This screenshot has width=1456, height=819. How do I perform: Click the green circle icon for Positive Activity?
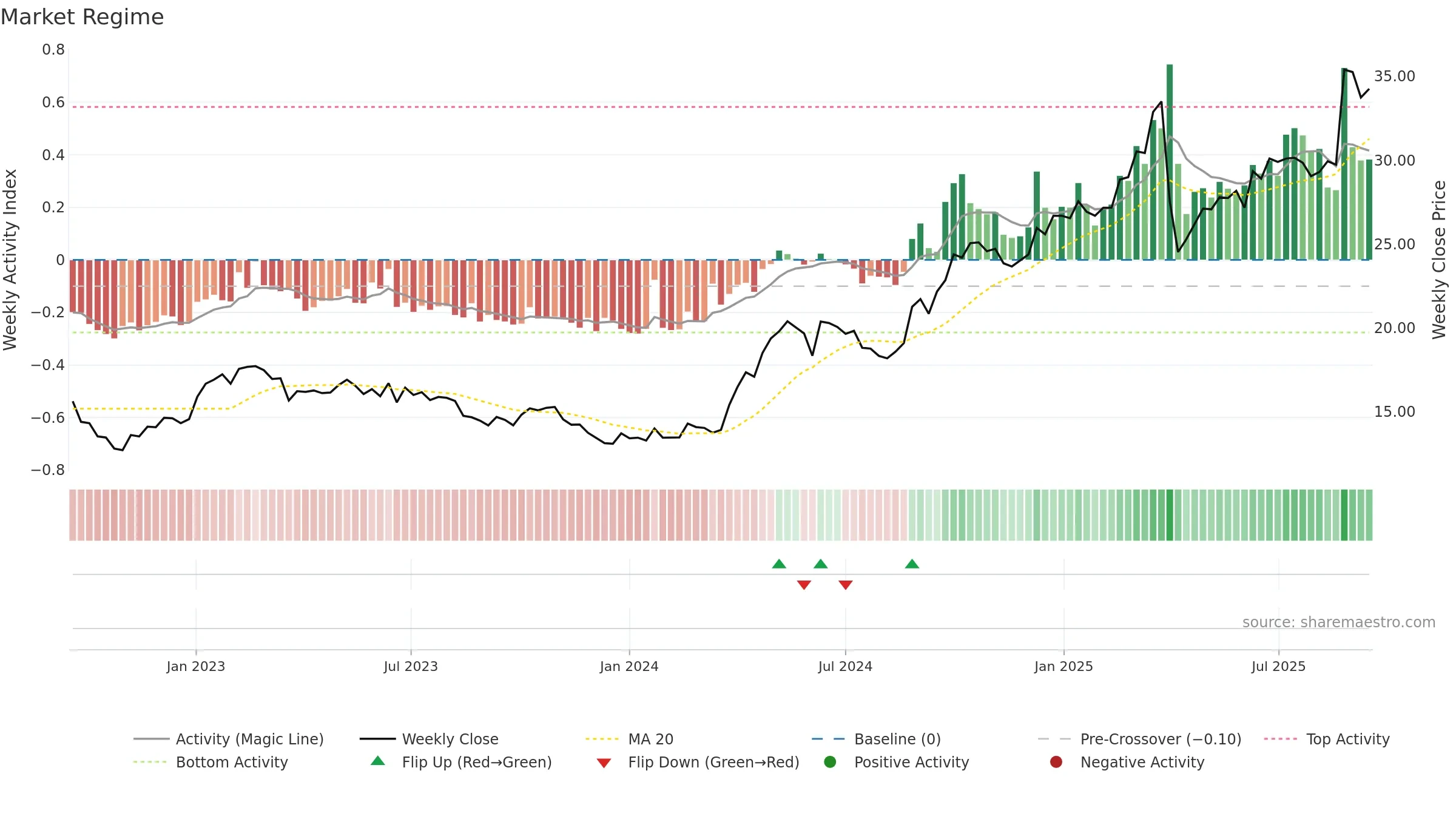(x=830, y=762)
